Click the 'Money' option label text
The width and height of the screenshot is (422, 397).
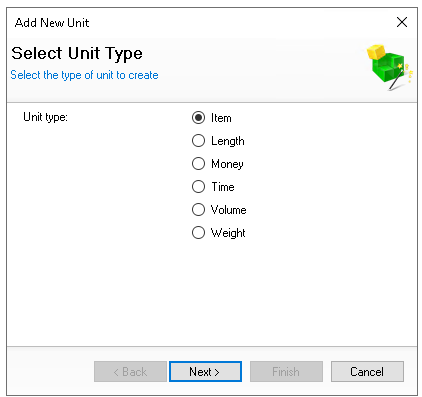(x=227, y=164)
